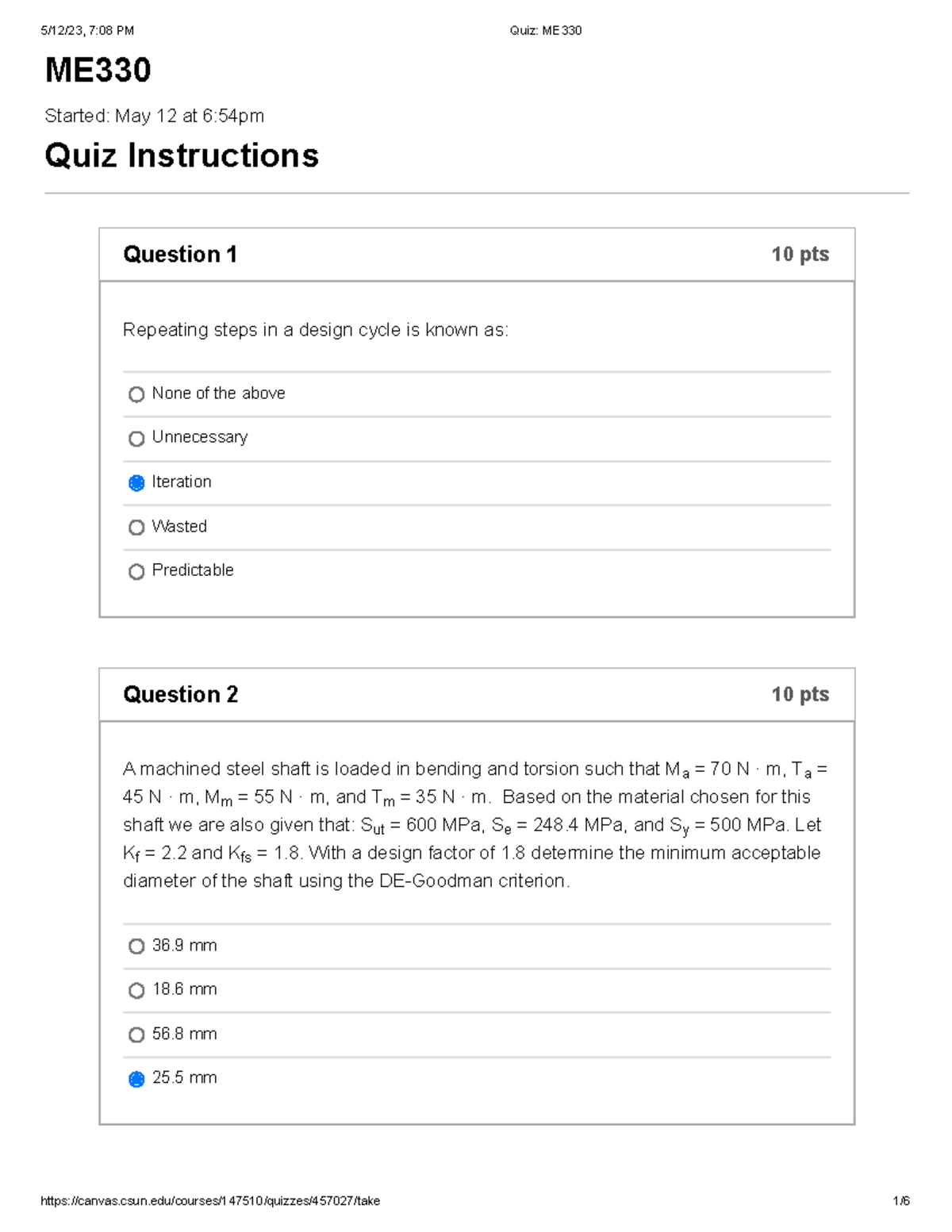
Task: Select the "36.9 mm" answer choice
Action: tap(137, 946)
